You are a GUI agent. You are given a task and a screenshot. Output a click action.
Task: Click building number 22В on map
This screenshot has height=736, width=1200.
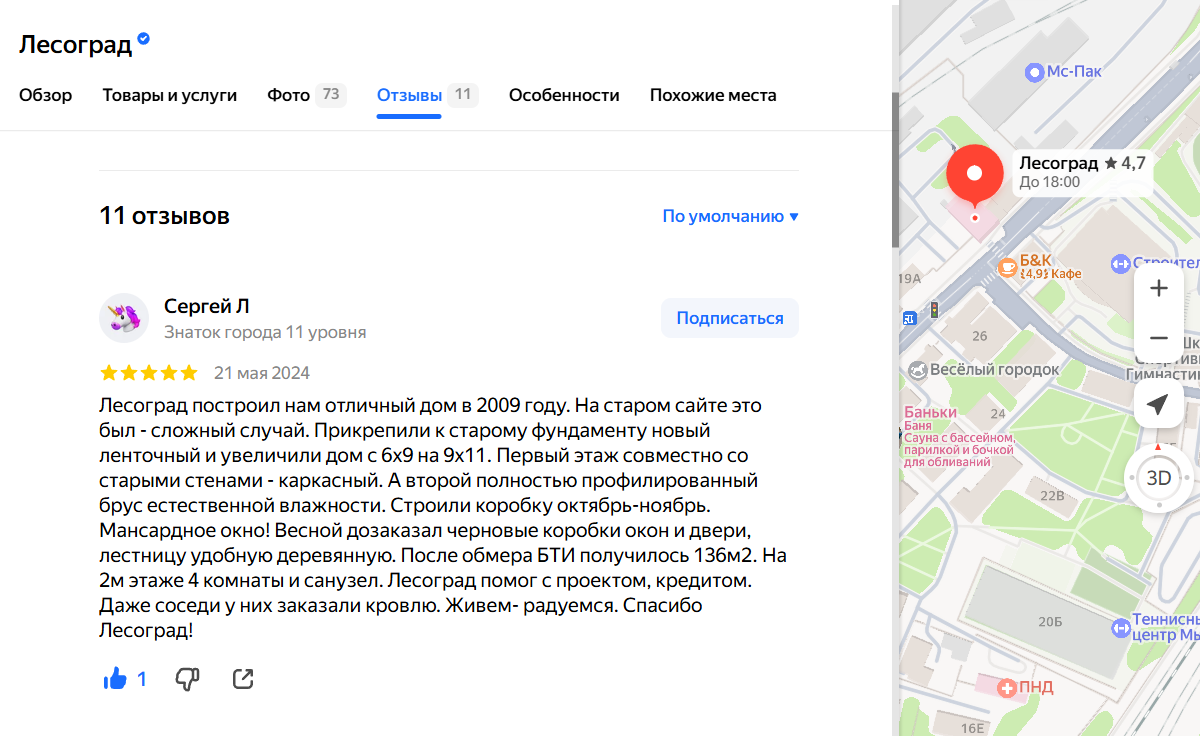click(1052, 495)
